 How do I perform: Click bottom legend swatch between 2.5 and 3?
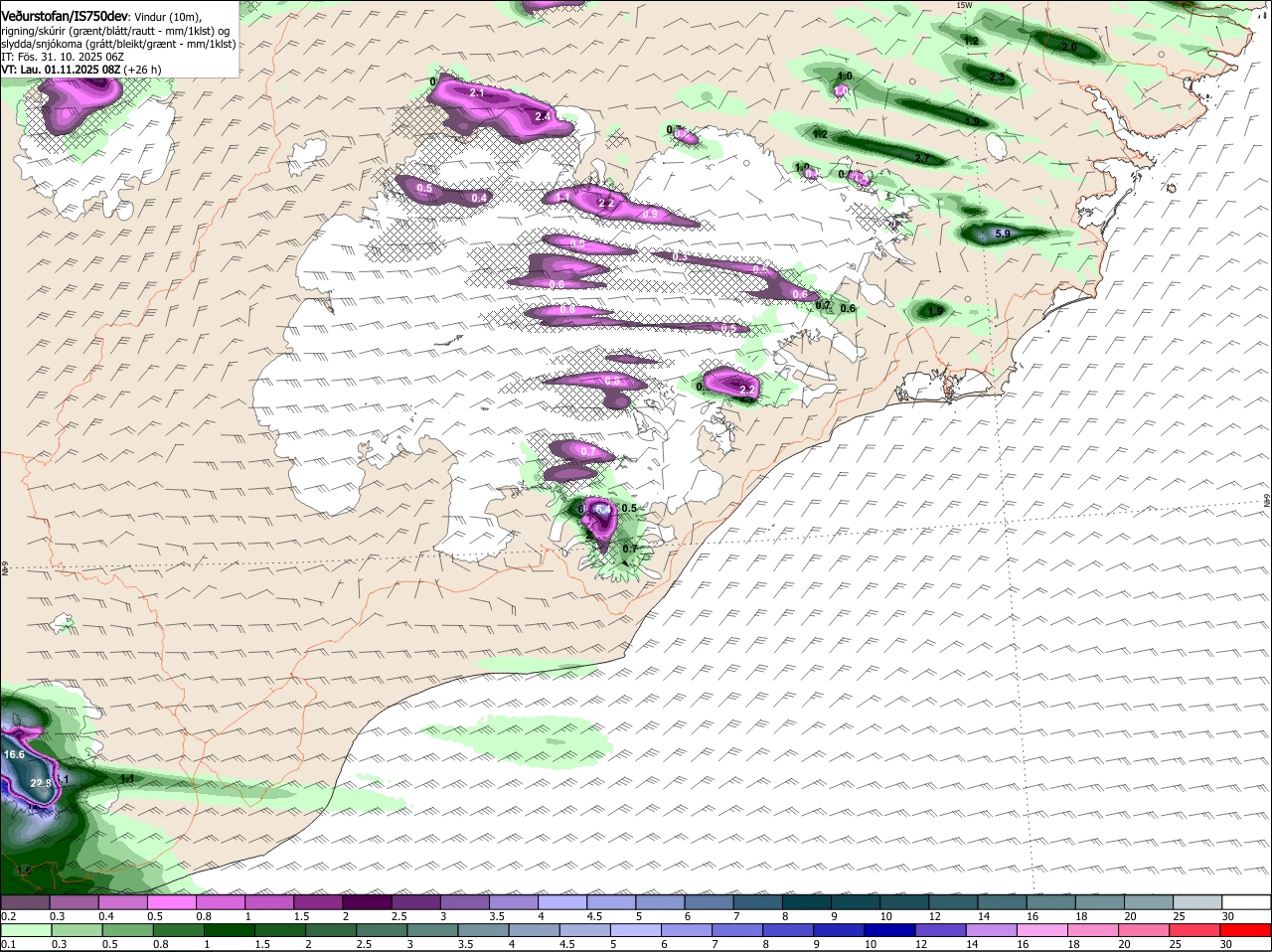point(382,930)
